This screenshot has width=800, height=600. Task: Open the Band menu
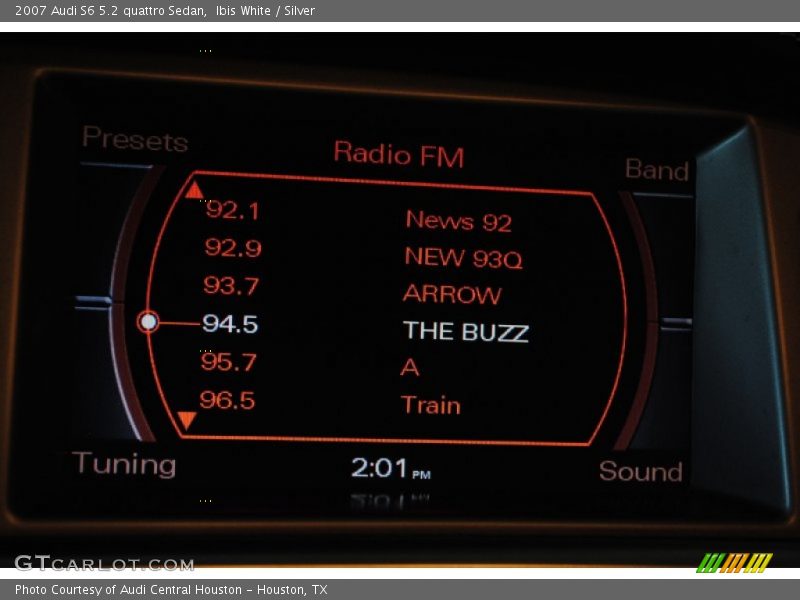(x=657, y=170)
